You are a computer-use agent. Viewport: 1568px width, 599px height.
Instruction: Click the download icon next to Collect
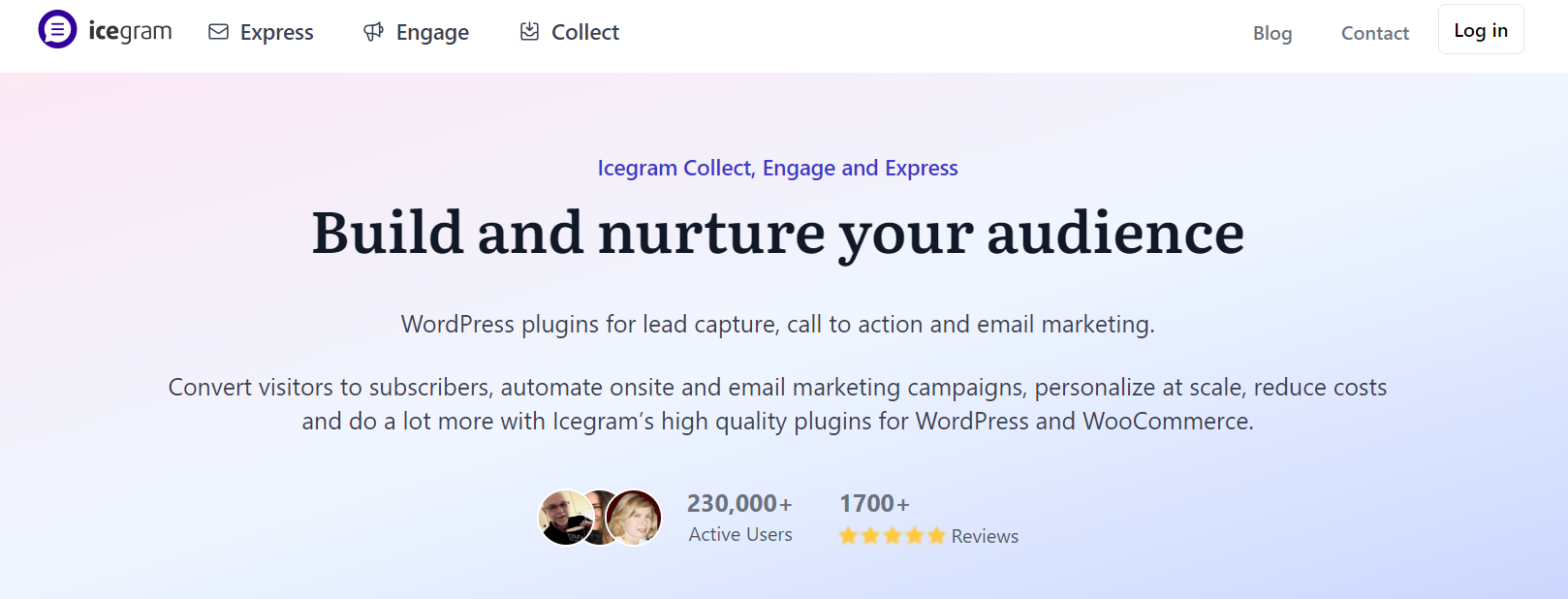tap(527, 31)
